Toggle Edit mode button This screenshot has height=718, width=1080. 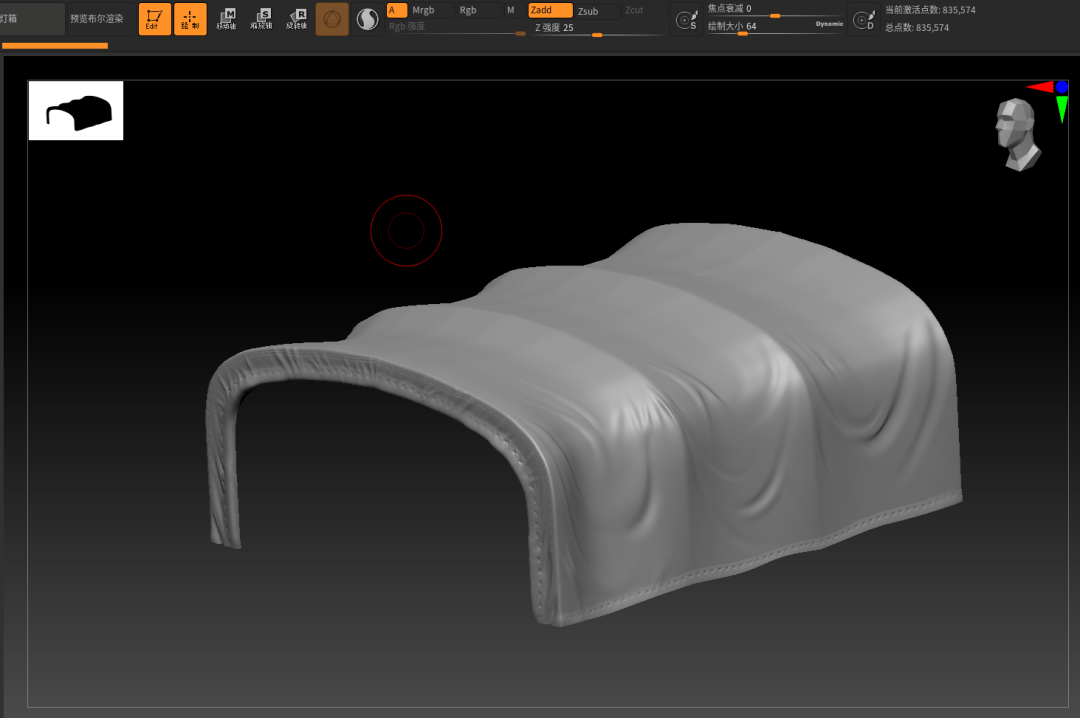(154, 19)
